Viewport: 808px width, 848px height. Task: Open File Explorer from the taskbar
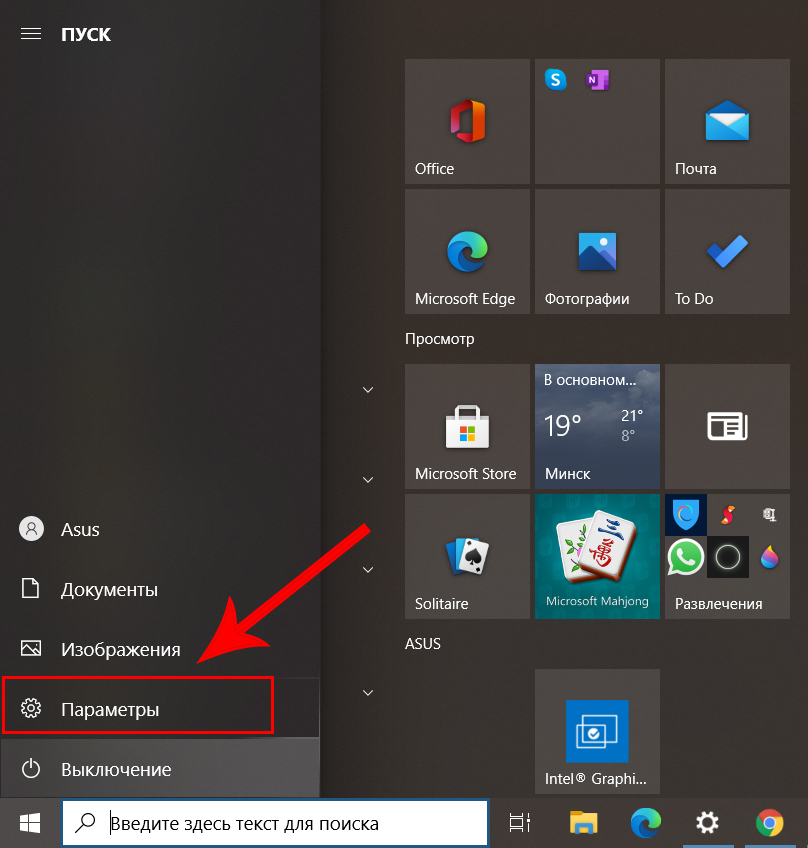pos(584,823)
